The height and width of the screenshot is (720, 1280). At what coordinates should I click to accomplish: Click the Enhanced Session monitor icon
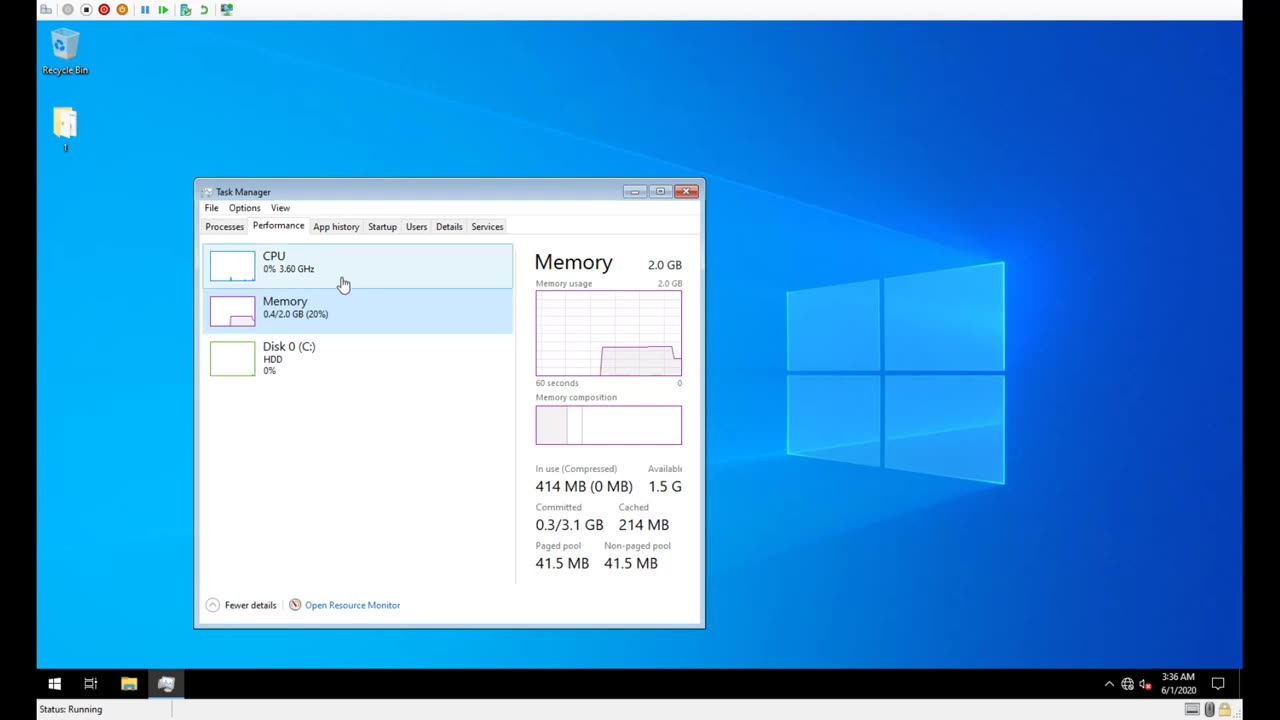[x=227, y=10]
